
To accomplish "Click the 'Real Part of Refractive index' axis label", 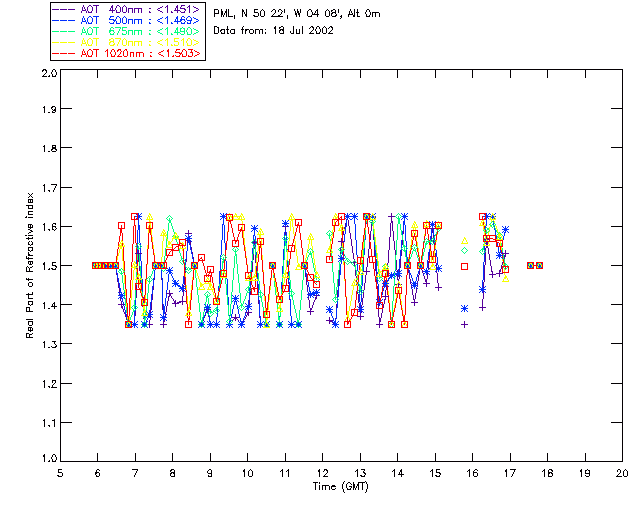I will pos(29,265).
